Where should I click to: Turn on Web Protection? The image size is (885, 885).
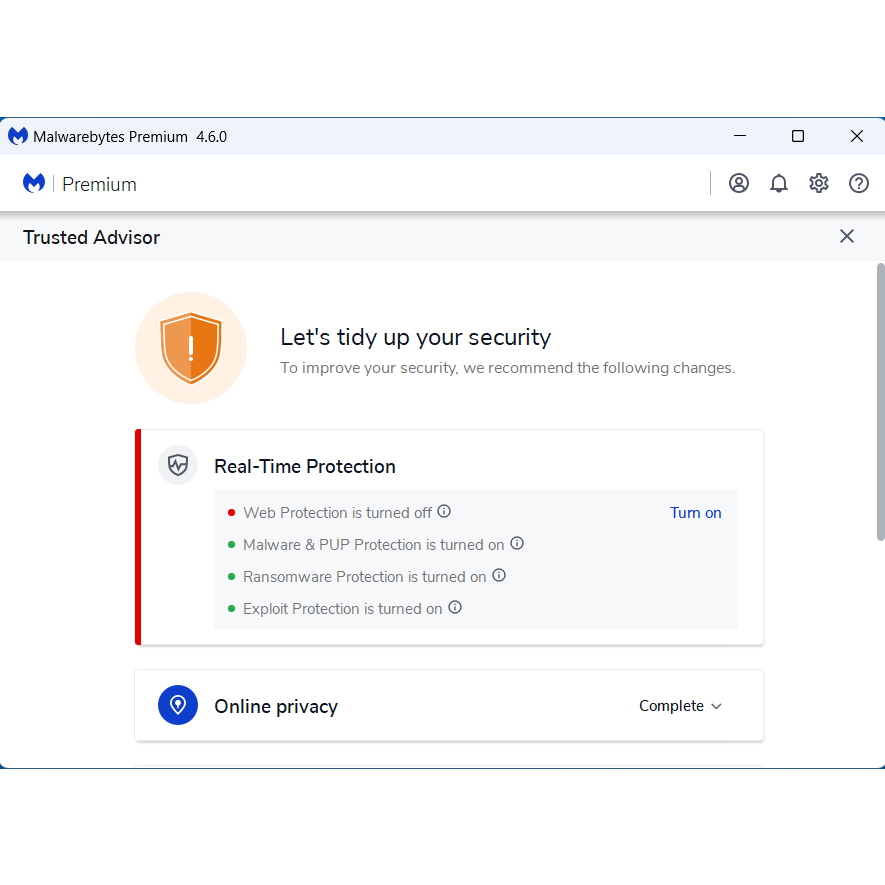(696, 512)
